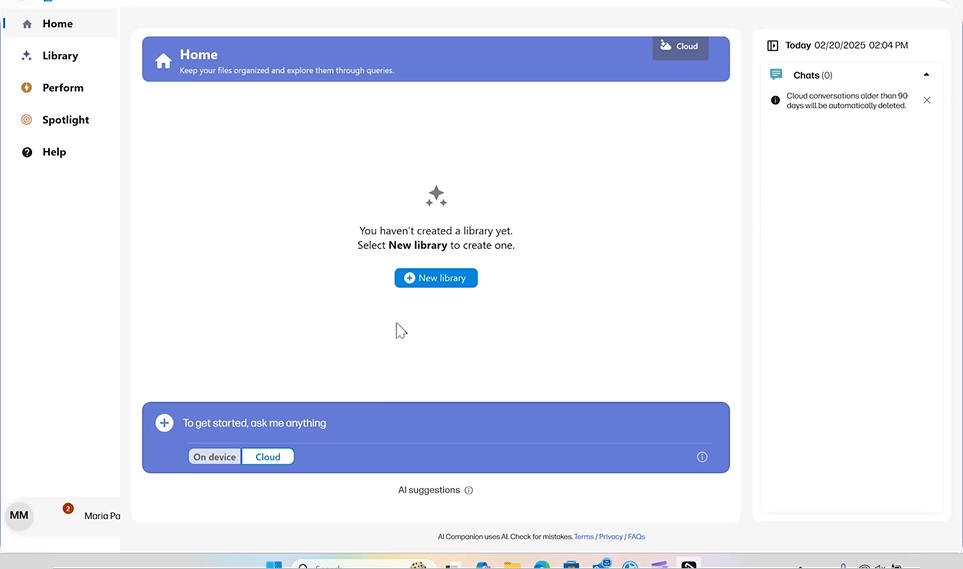963x569 pixels.
Task: Click the Chats speech bubble icon
Action: click(776, 74)
